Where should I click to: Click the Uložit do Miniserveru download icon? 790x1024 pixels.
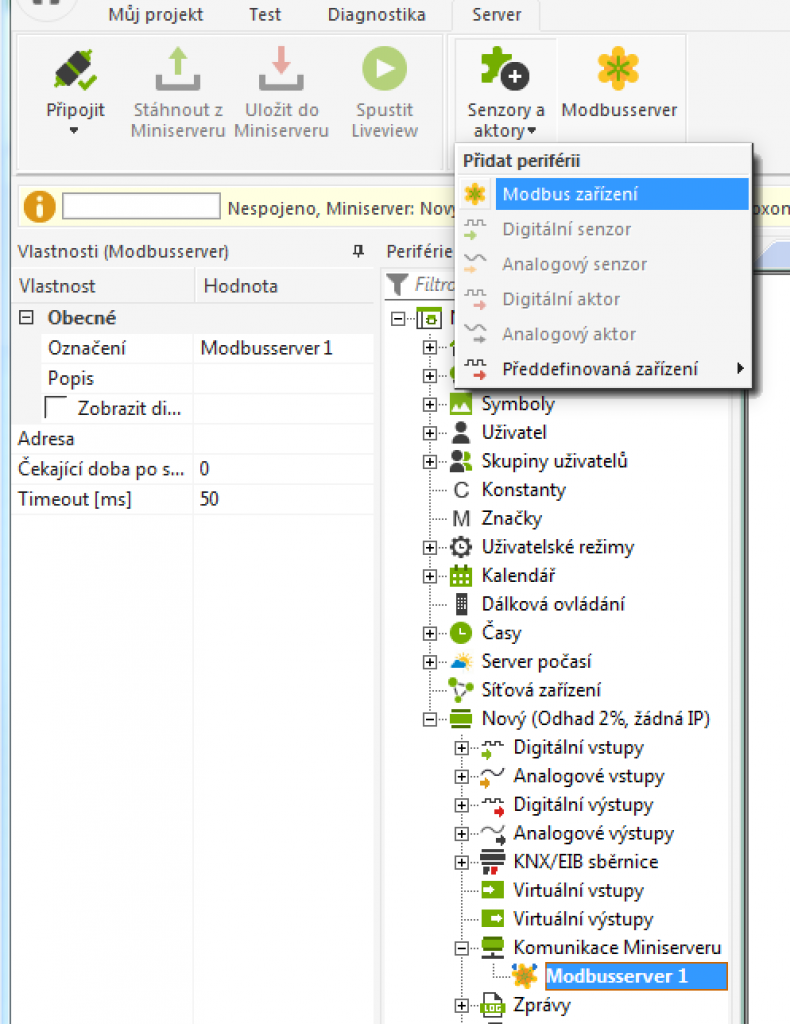(281, 68)
